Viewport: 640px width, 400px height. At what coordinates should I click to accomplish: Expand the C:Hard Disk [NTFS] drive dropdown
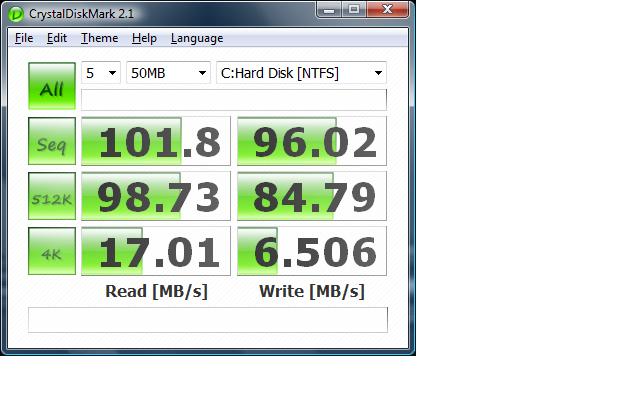[301, 73]
